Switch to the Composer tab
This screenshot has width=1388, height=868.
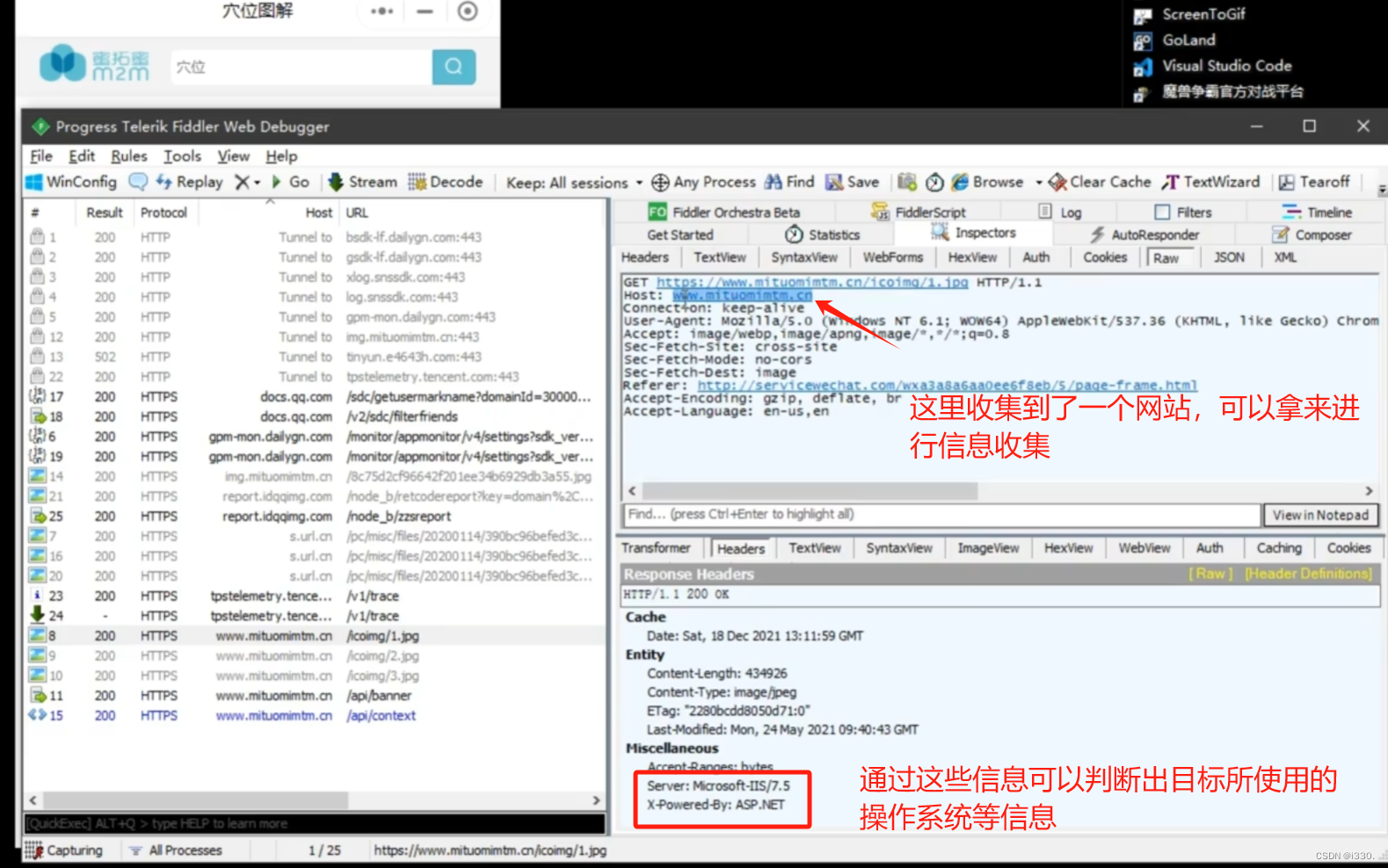coord(1312,235)
